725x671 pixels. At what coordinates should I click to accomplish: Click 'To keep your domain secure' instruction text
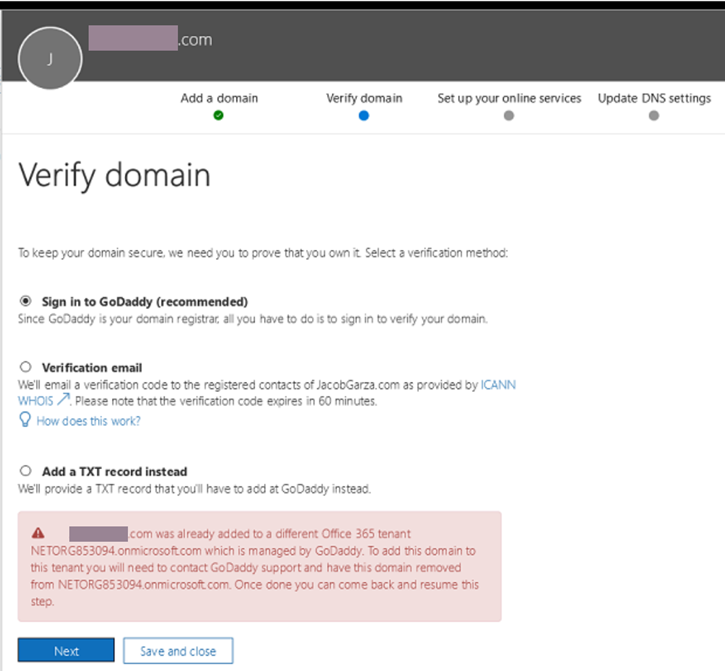pyautogui.click(x=263, y=253)
